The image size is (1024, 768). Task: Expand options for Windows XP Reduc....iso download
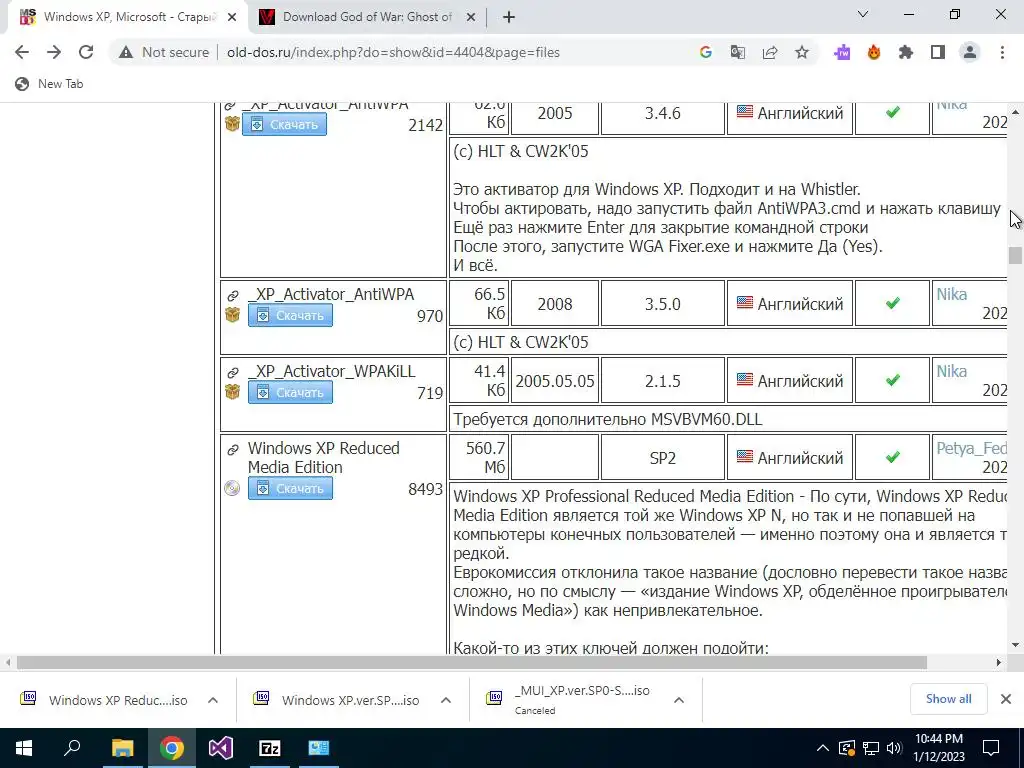point(213,700)
